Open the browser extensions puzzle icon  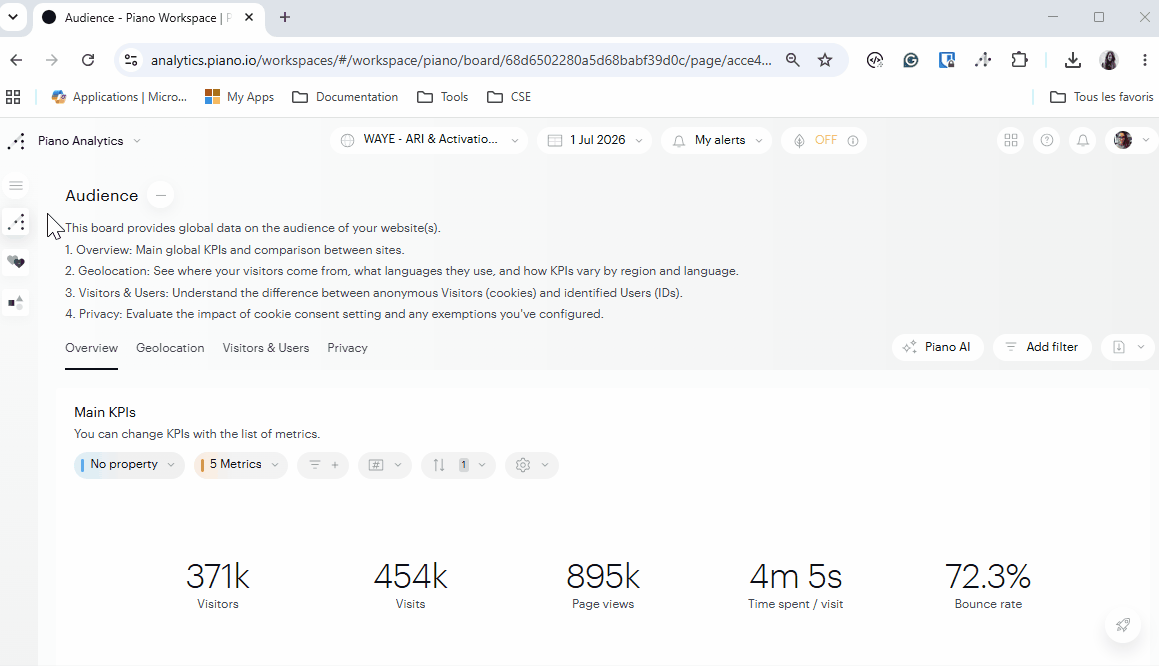pyautogui.click(x=1019, y=60)
